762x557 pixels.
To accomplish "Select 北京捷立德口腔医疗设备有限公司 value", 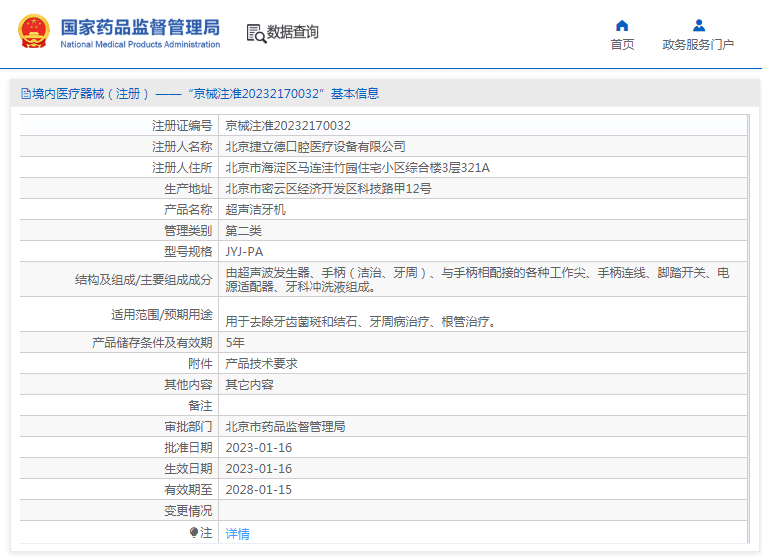I will pos(315,147).
